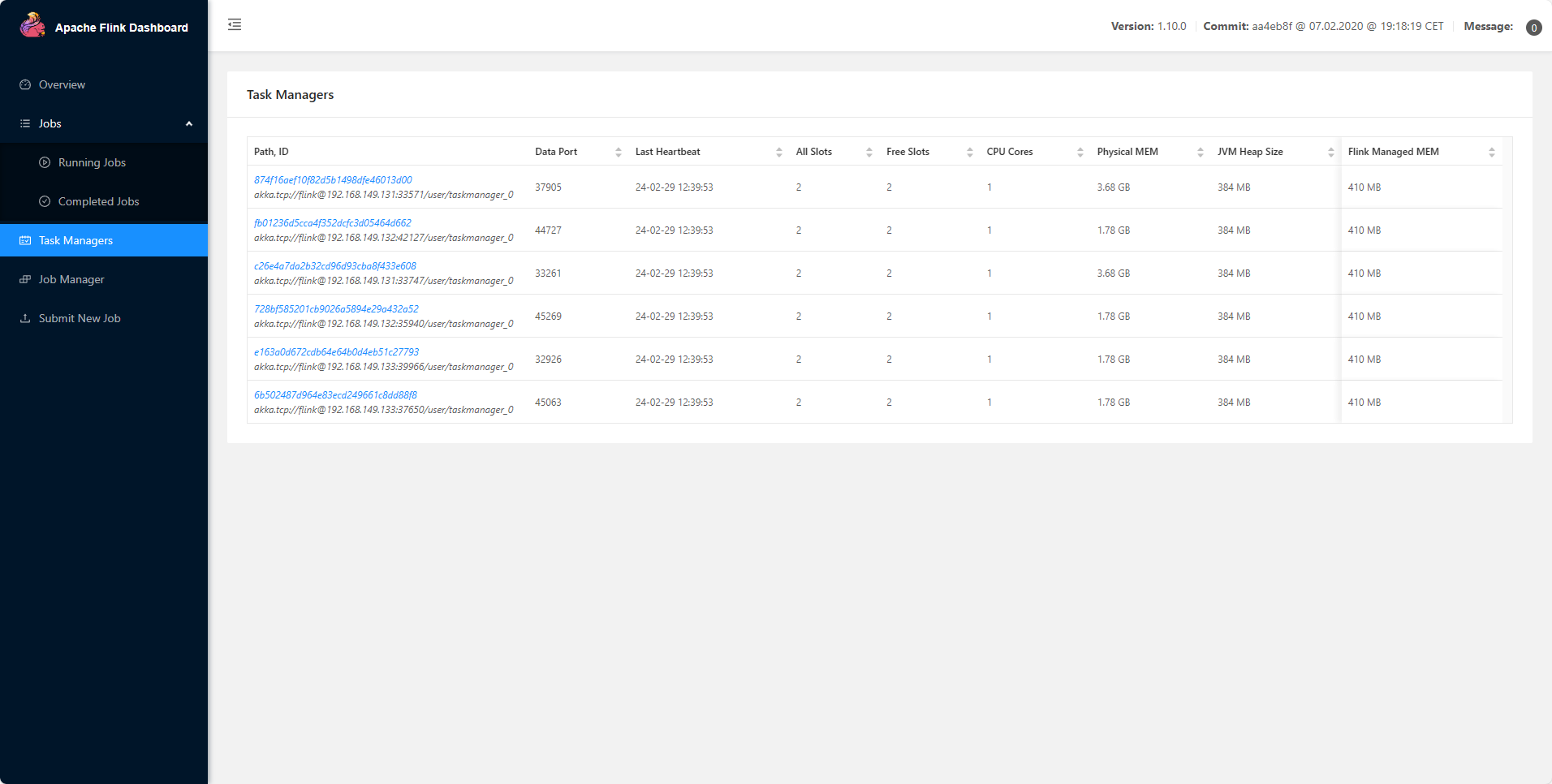Click the Apache Flink Dashboard title
The width and height of the screenshot is (1552, 784).
[122, 28]
